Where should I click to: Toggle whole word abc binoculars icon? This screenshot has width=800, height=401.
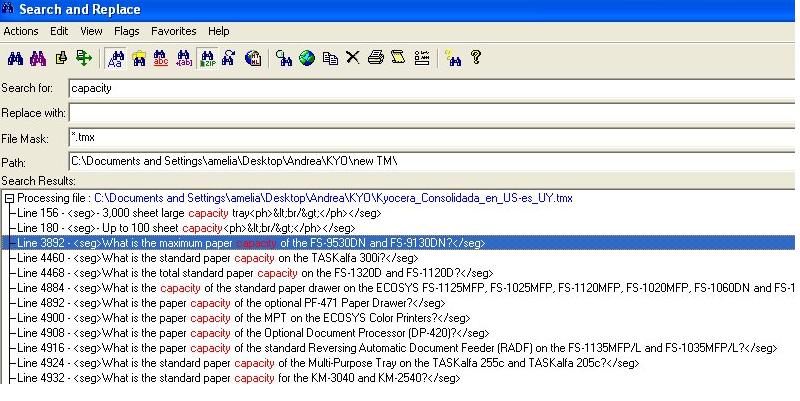[161, 58]
